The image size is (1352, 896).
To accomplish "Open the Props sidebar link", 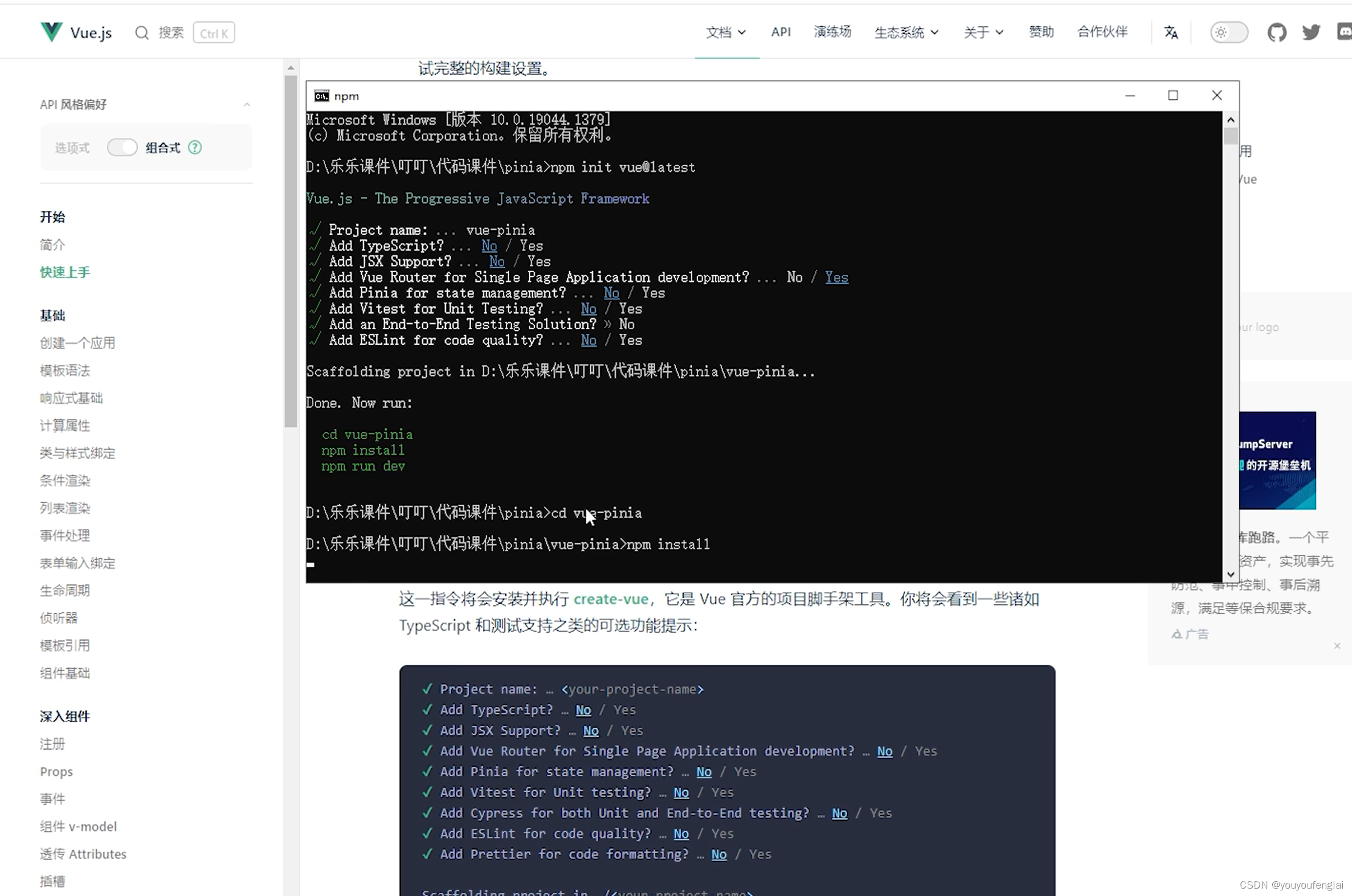I will 56,772.
